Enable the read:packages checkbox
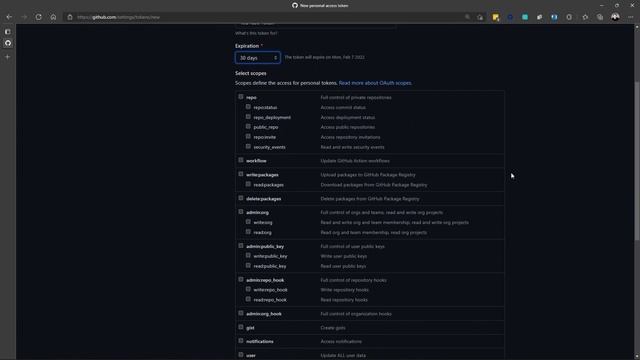 pyautogui.click(x=248, y=184)
